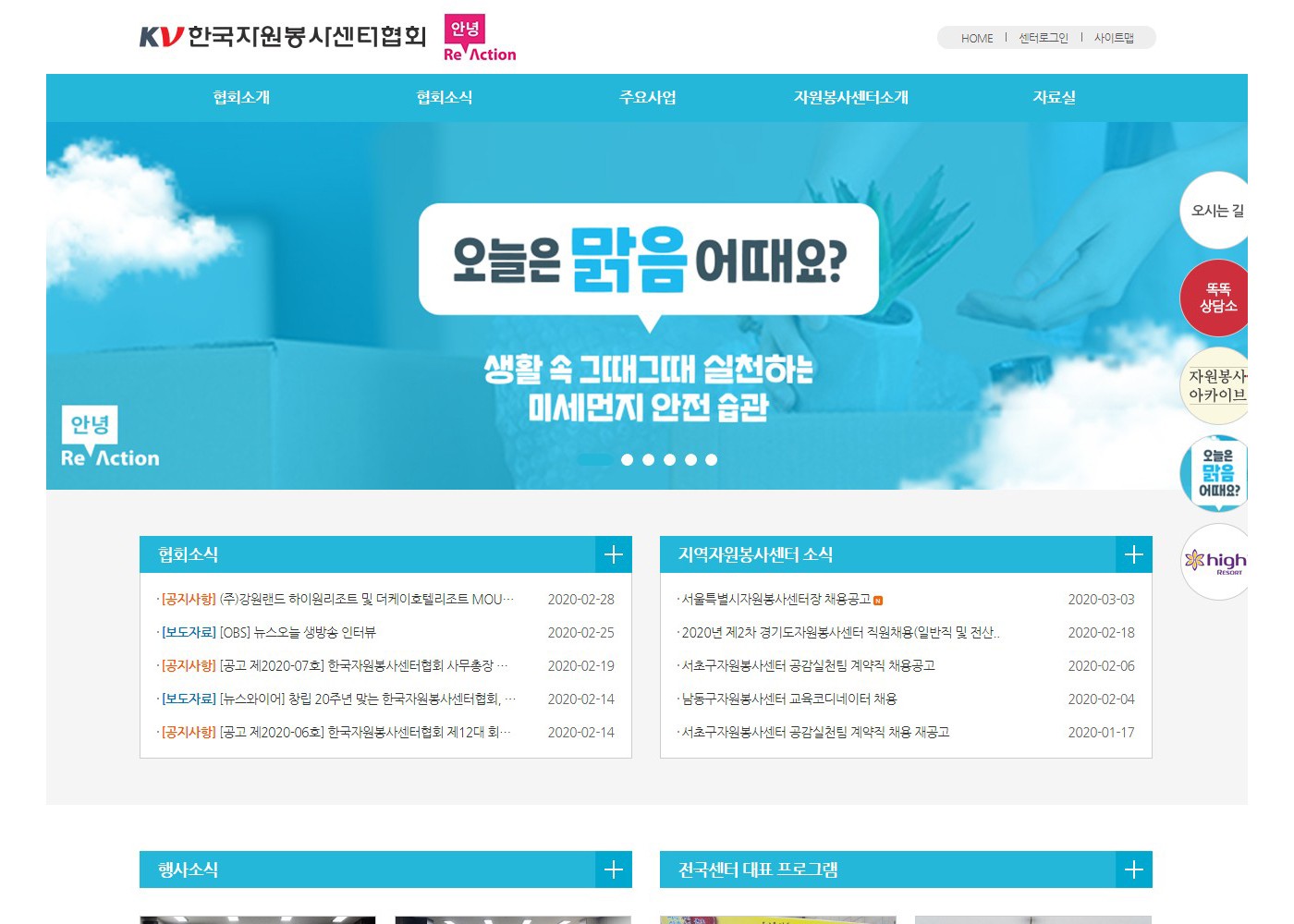The width and height of the screenshot is (1294, 924).
Task: Select the last banner slide dot
Action: point(711,459)
